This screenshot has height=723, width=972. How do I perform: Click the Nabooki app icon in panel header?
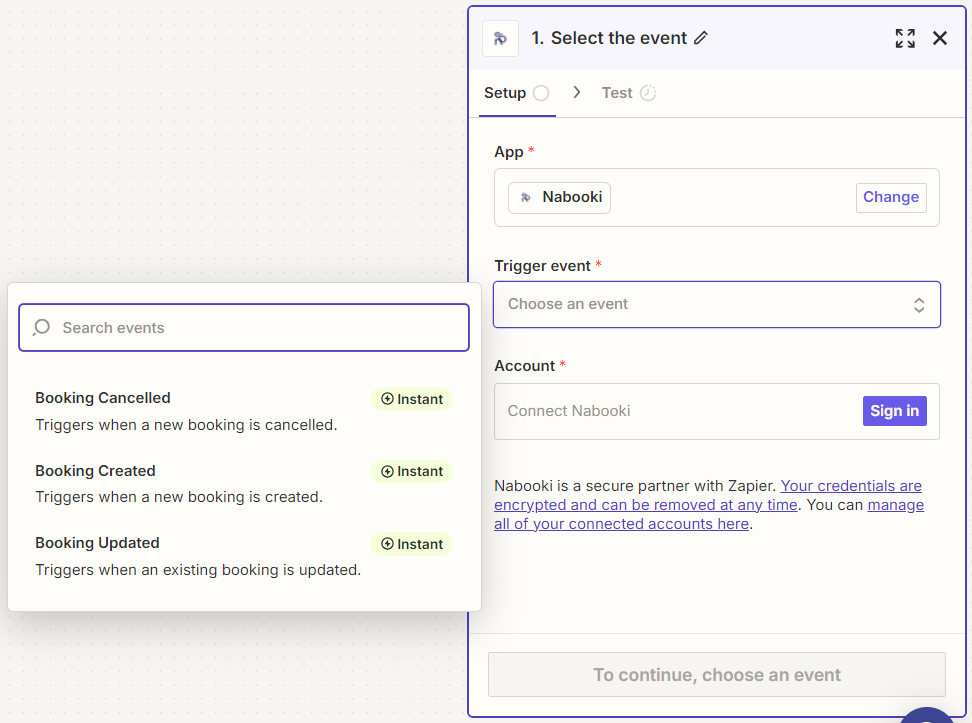click(500, 38)
